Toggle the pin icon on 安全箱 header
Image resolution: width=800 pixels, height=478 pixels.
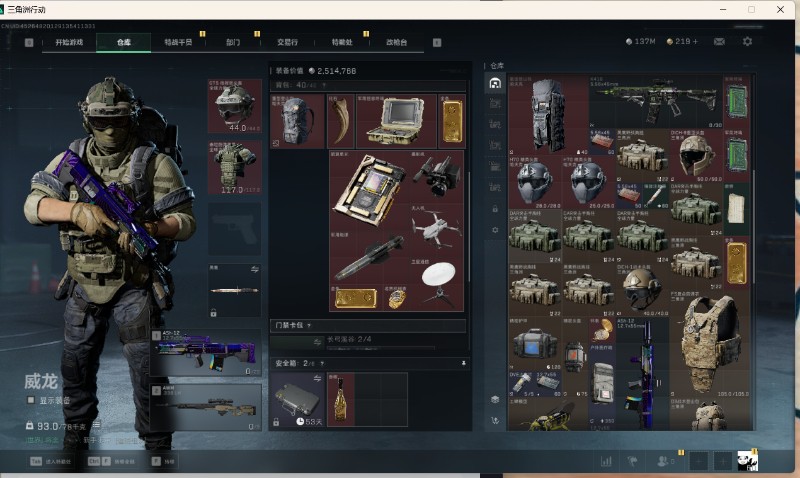point(463,363)
